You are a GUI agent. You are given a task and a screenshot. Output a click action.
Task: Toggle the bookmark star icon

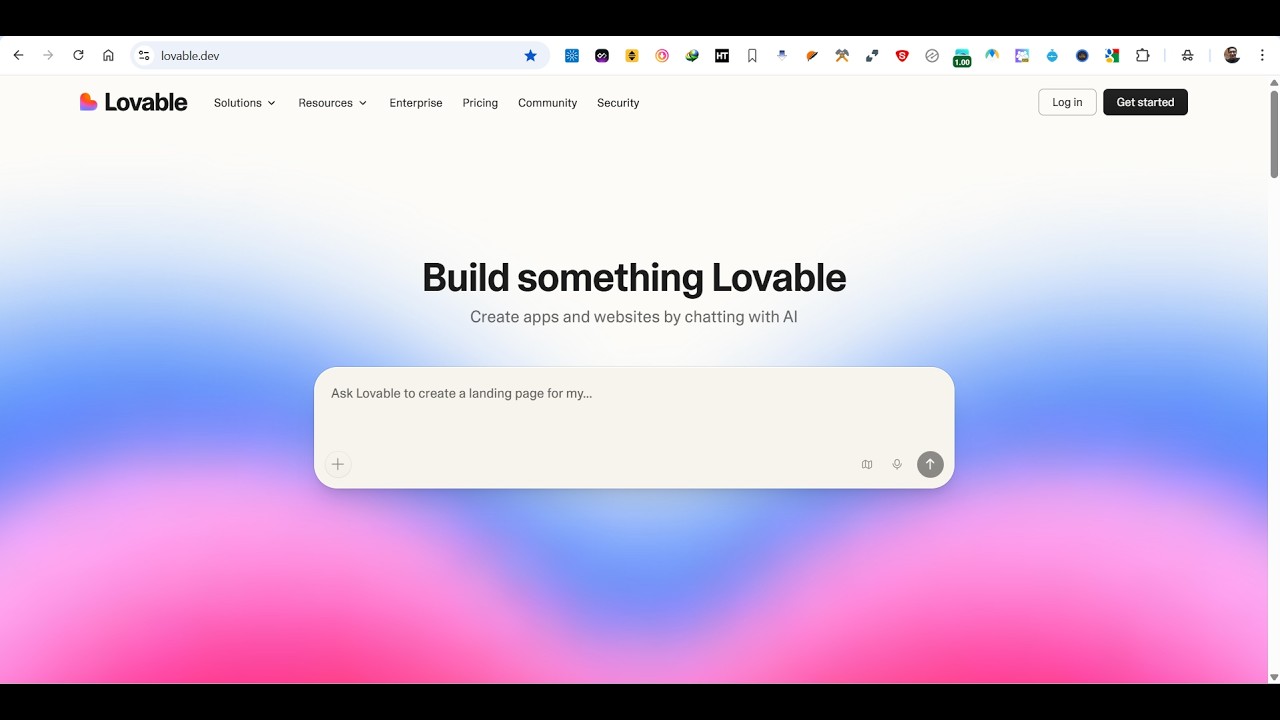click(x=531, y=56)
